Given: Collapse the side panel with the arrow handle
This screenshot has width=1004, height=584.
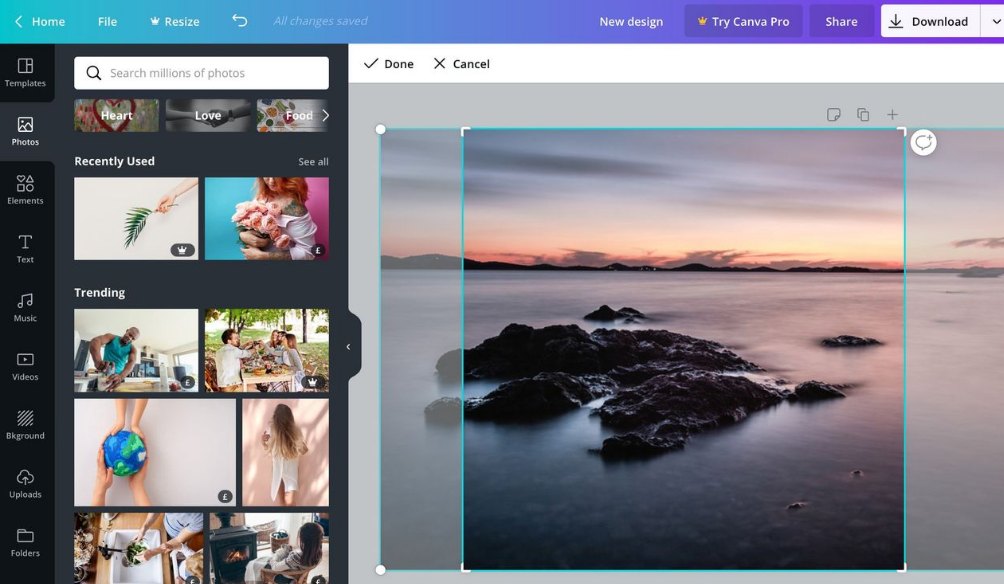Looking at the screenshot, I should click(349, 346).
